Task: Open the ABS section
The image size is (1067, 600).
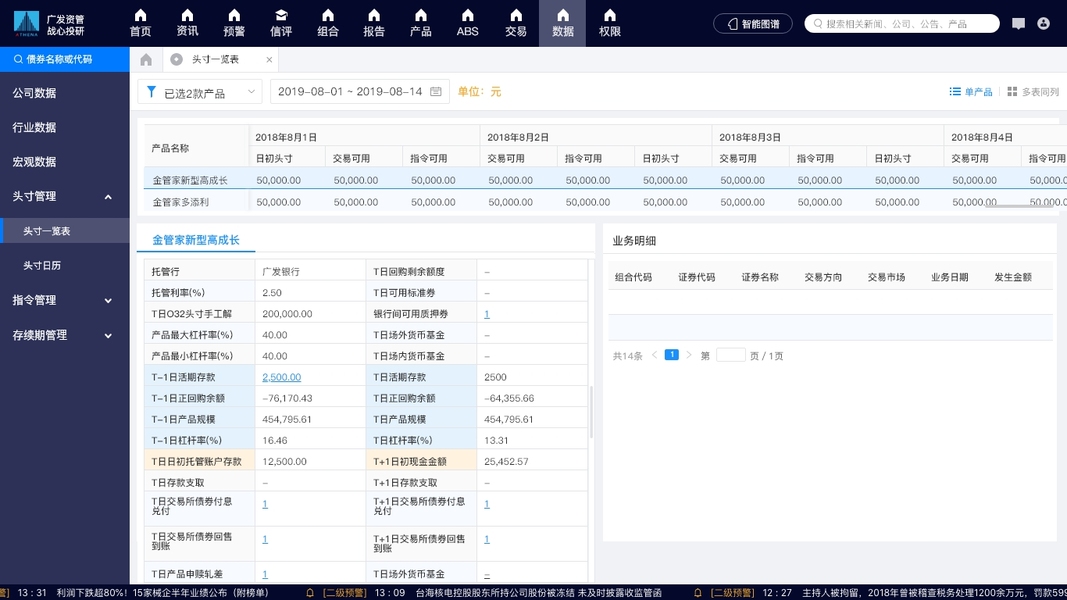Action: tap(467, 23)
